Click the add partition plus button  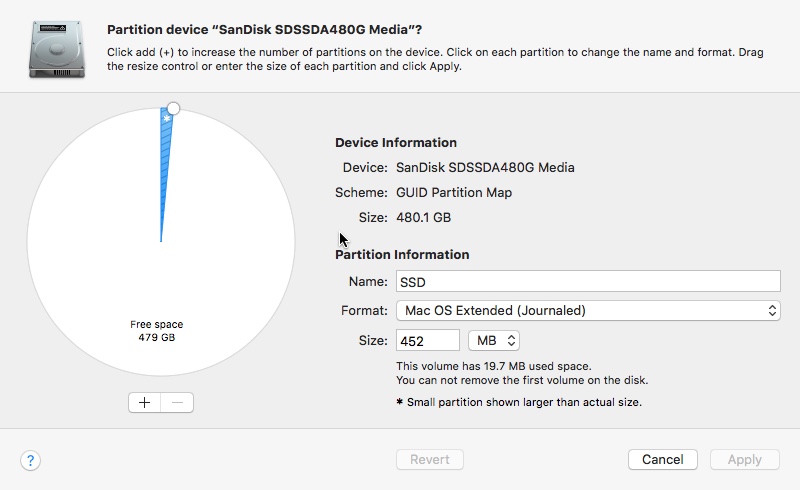click(x=144, y=402)
